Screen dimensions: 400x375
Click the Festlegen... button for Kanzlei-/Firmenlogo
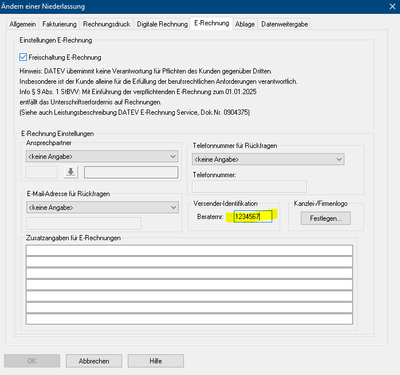pos(325,218)
